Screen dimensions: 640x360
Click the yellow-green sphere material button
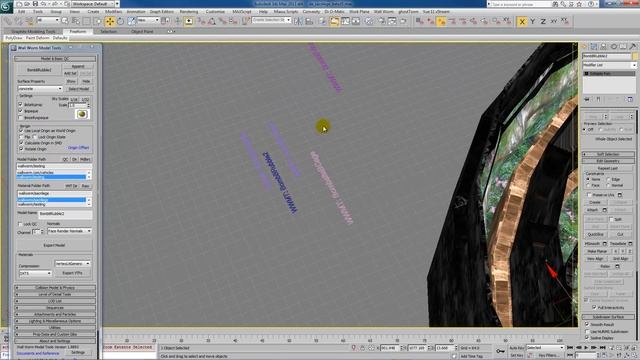pos(82,114)
